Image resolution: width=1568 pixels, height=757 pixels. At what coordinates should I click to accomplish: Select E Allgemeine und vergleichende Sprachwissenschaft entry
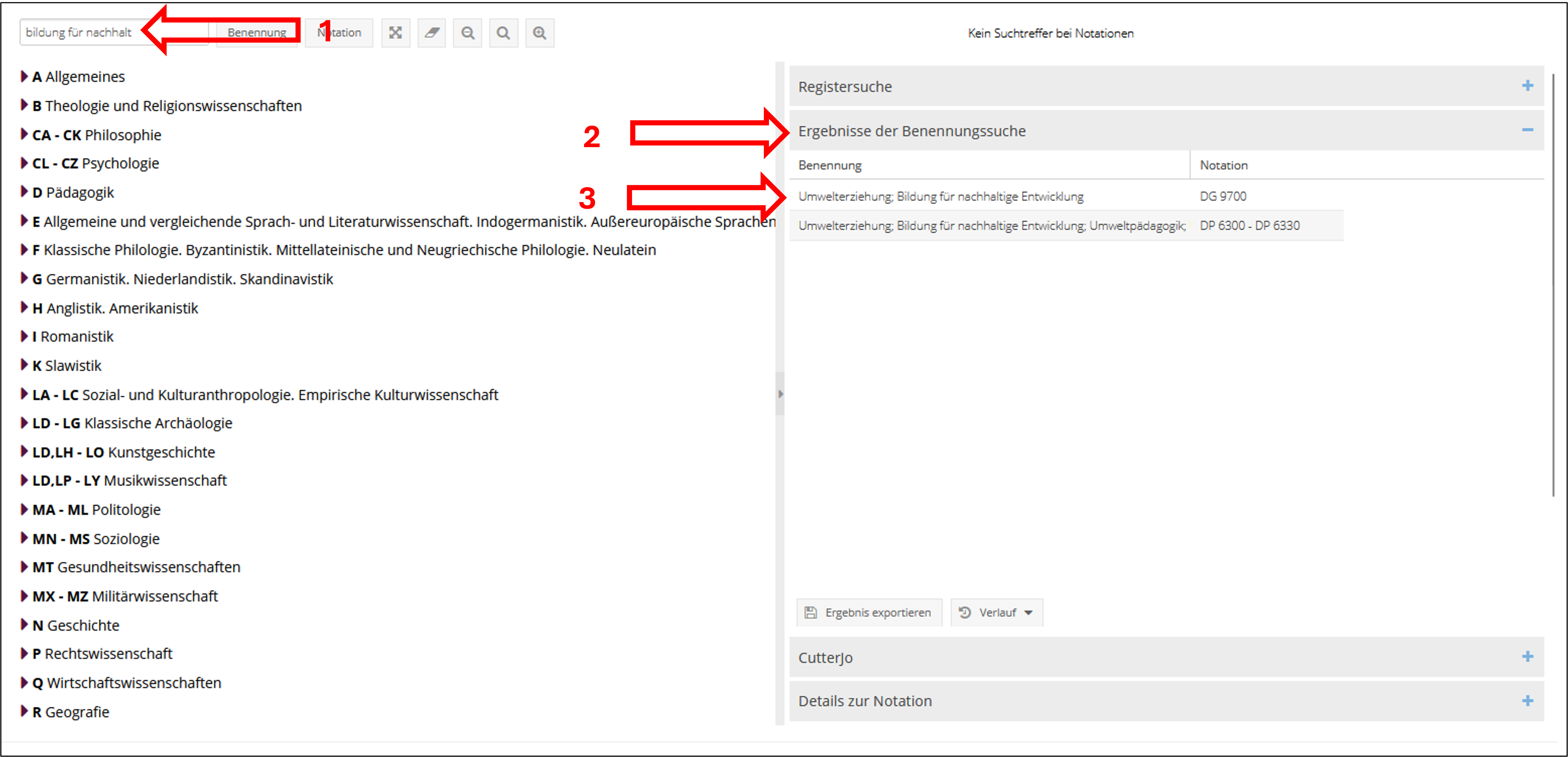click(404, 221)
